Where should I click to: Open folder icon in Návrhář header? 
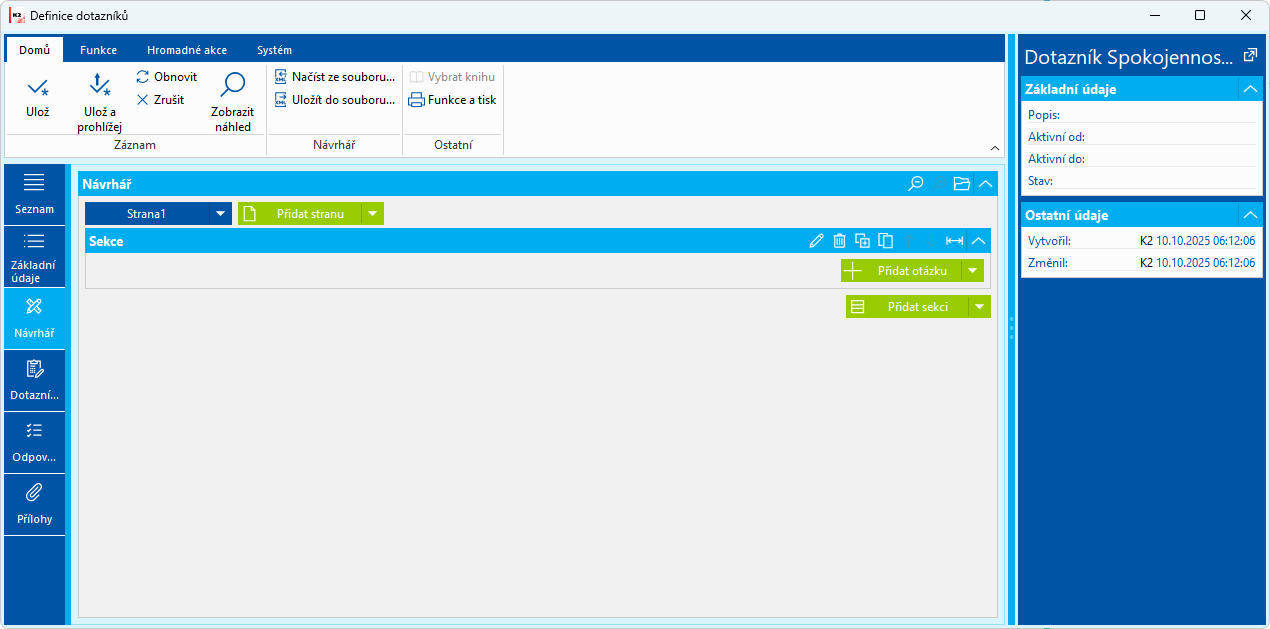pyautogui.click(x=962, y=184)
